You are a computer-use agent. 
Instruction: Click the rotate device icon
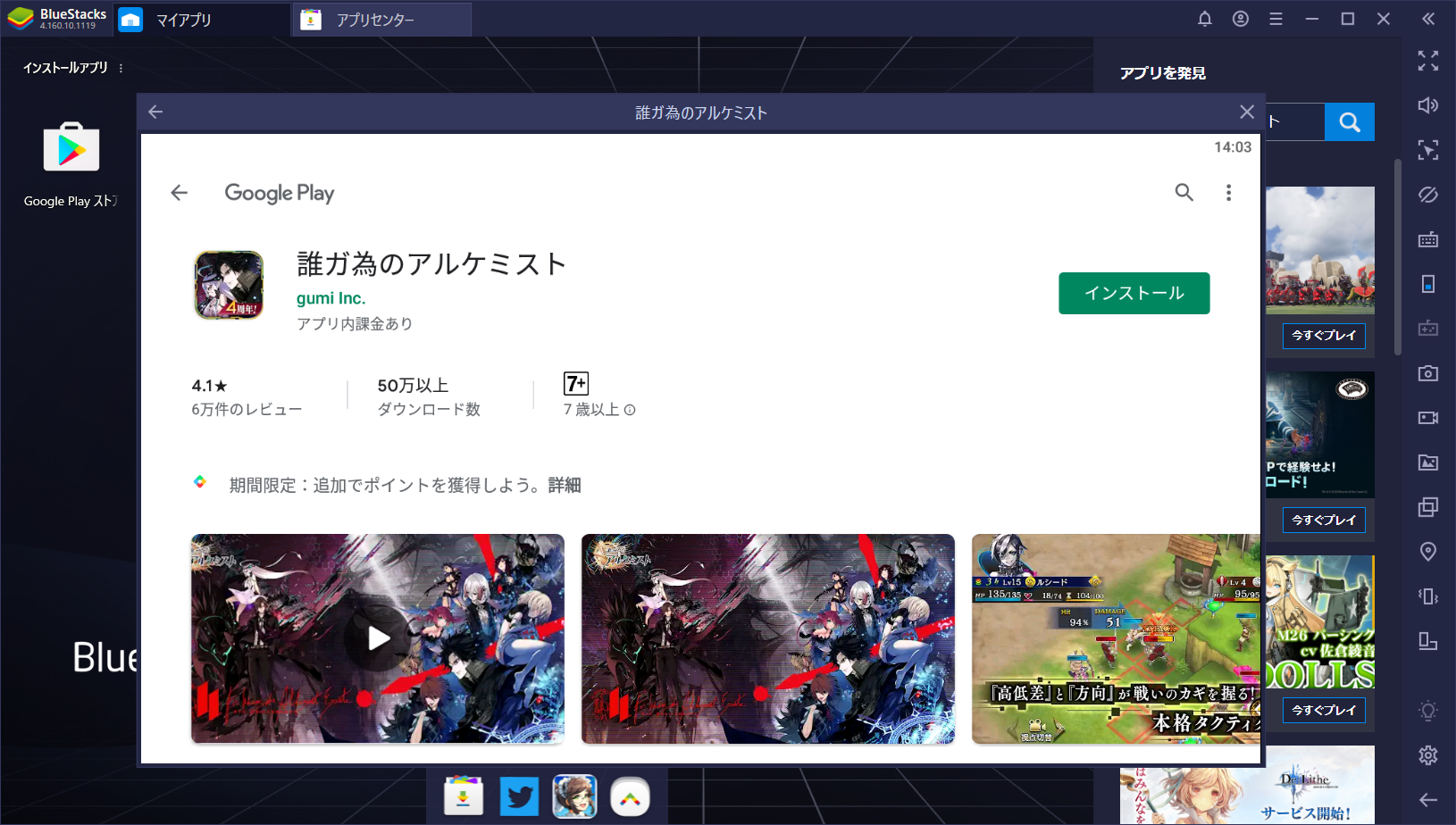pyautogui.click(x=1428, y=284)
